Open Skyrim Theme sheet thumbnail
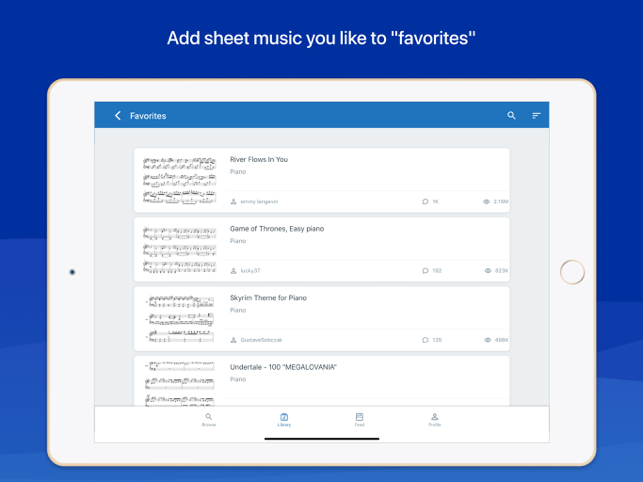This screenshot has width=643, height=482. (179, 319)
